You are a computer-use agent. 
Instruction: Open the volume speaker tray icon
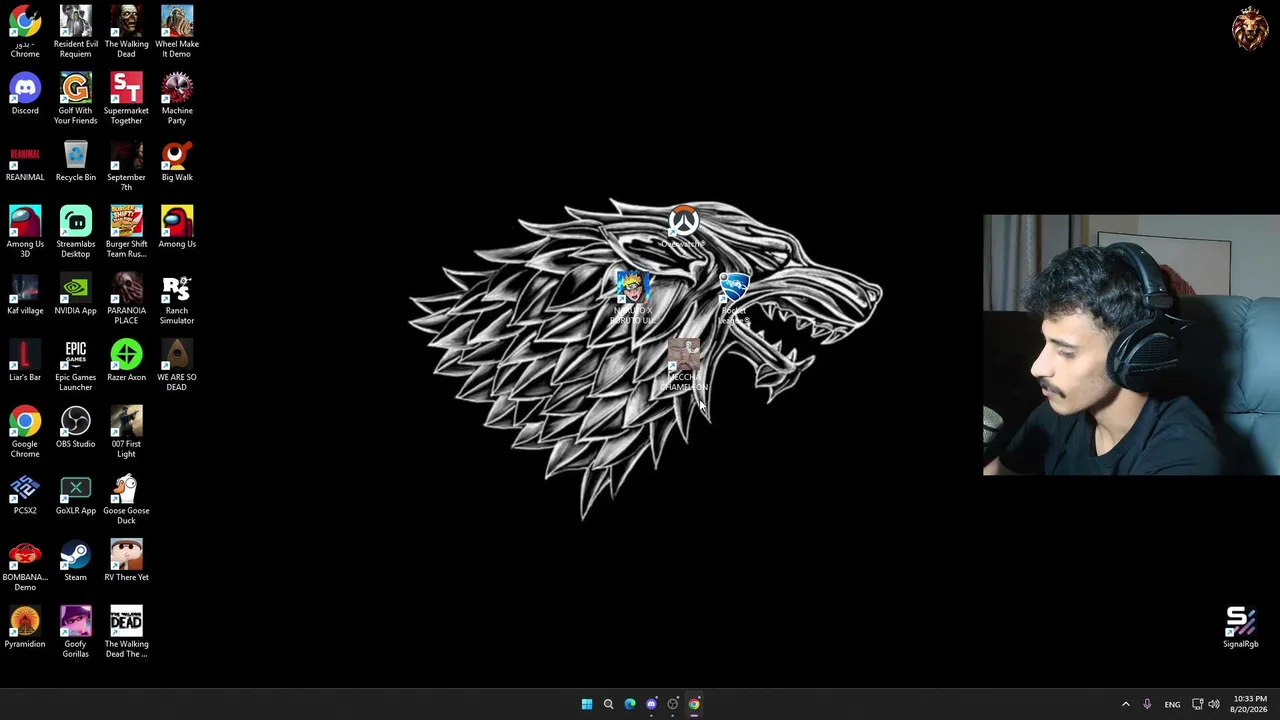(1214, 704)
